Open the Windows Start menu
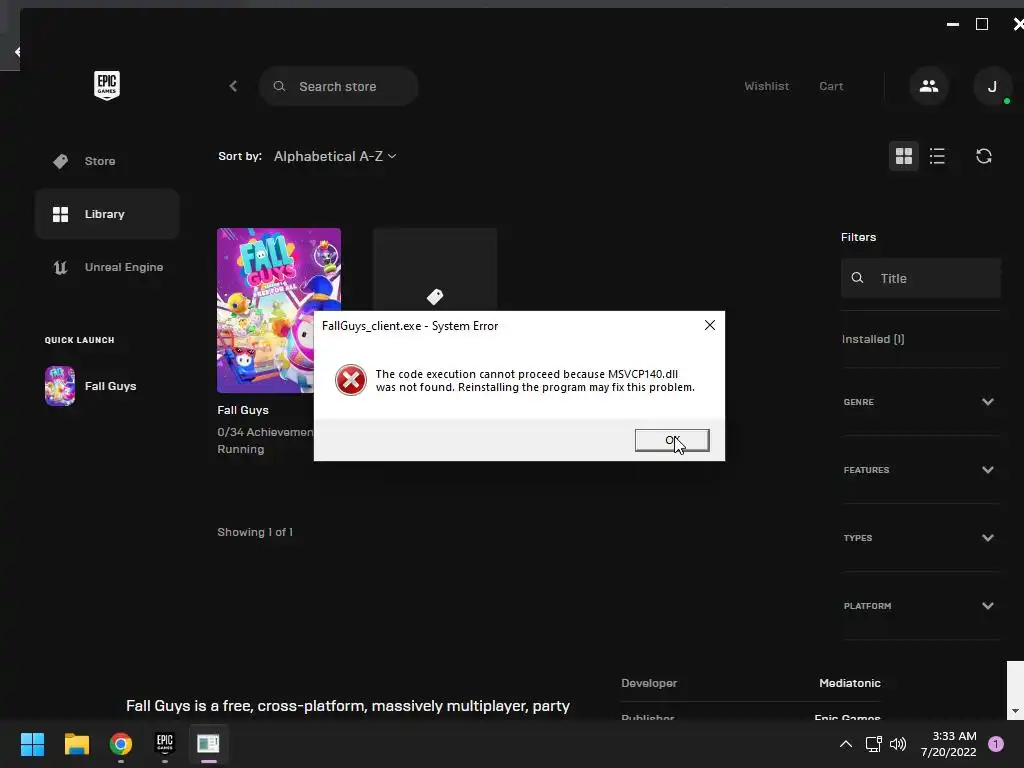The height and width of the screenshot is (768, 1024). [x=32, y=744]
